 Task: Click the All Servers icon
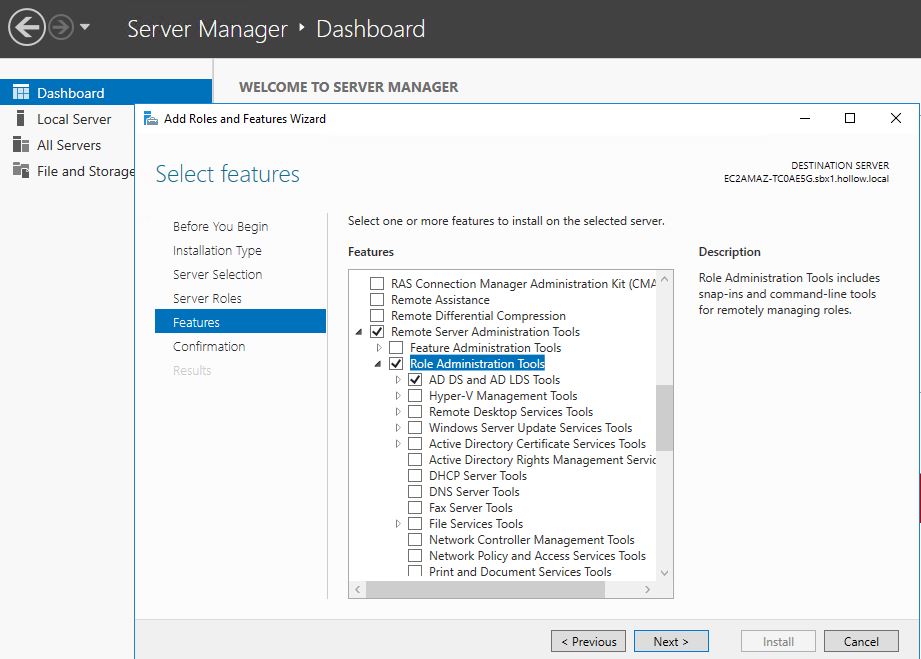[21, 145]
